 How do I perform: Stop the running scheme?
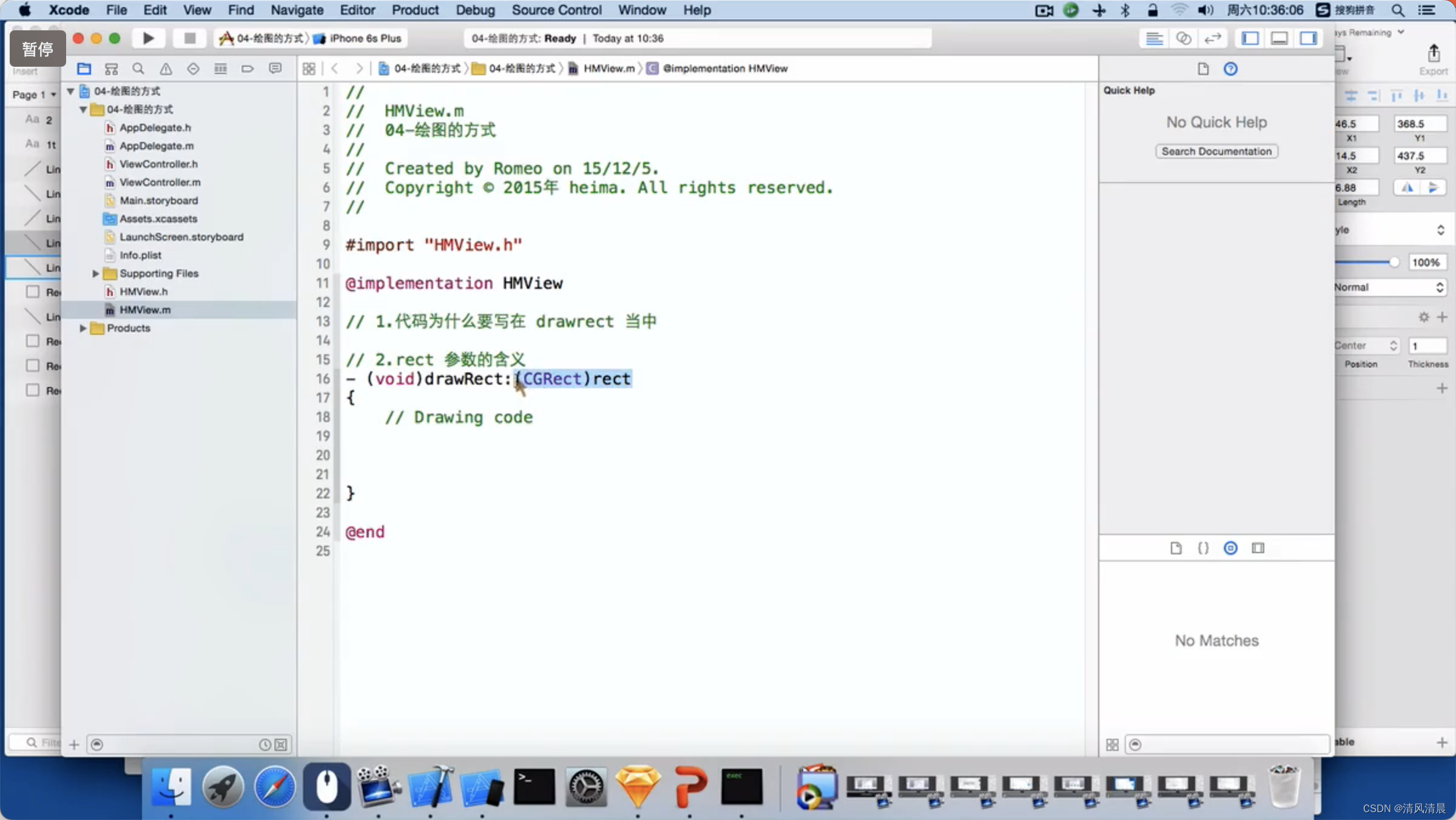click(x=189, y=38)
